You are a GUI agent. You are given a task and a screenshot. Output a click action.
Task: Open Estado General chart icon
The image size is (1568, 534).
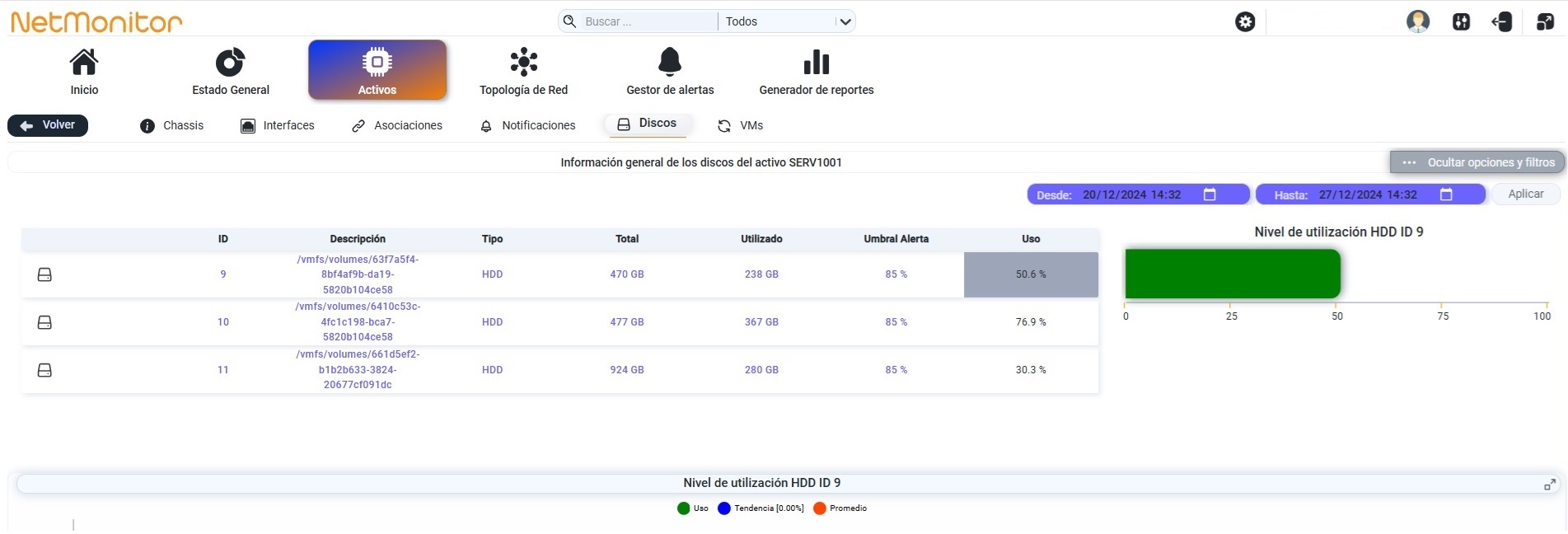pyautogui.click(x=231, y=62)
